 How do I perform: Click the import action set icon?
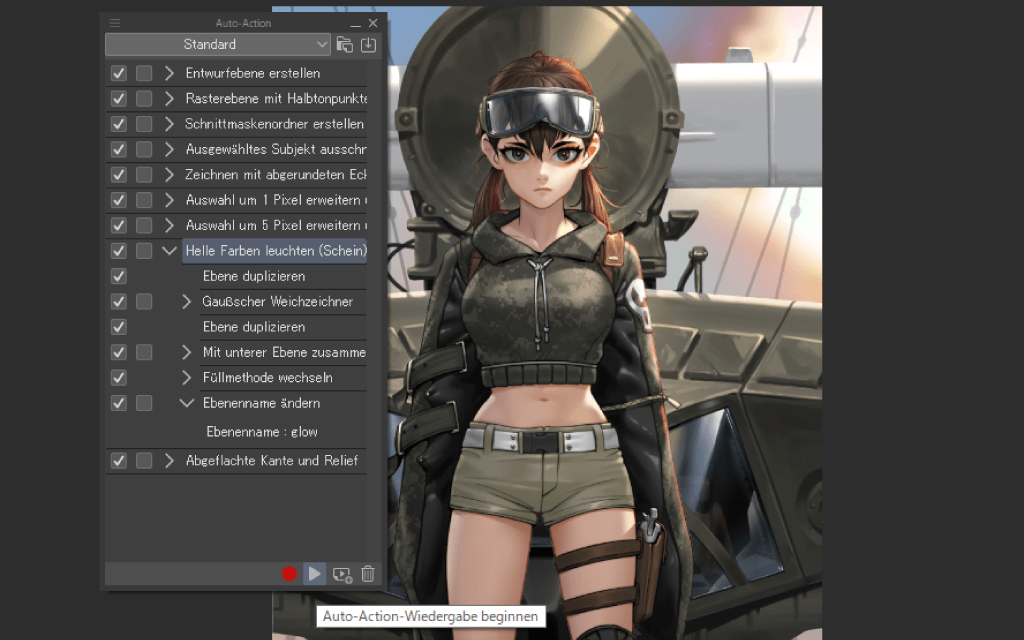click(369, 44)
